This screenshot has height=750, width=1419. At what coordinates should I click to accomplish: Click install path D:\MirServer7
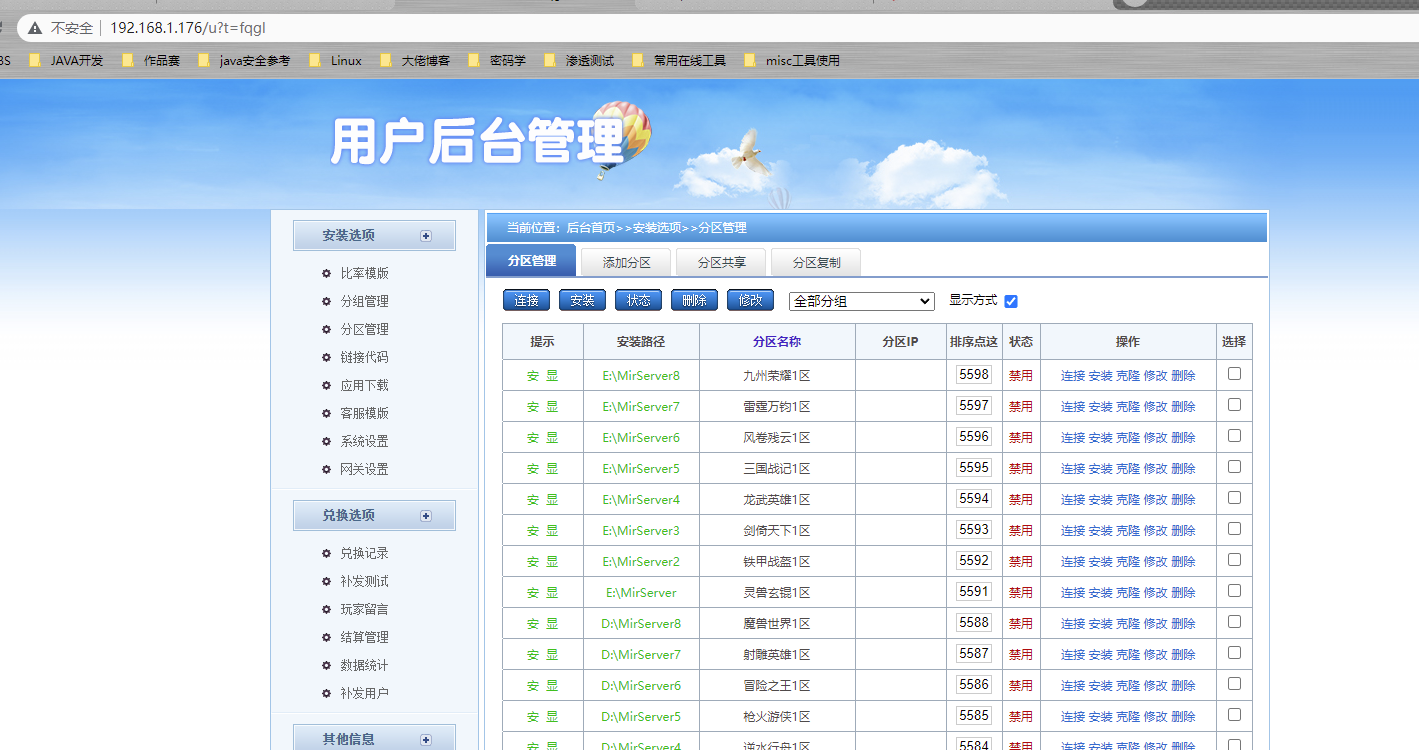click(641, 655)
